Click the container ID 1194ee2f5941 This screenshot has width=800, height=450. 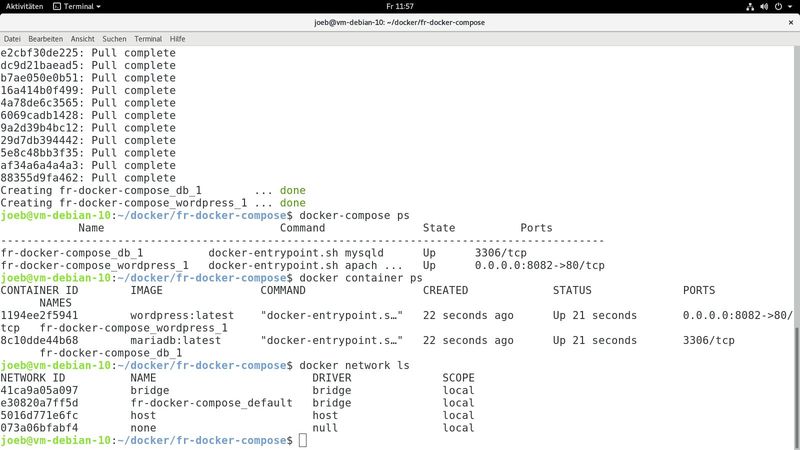39,315
